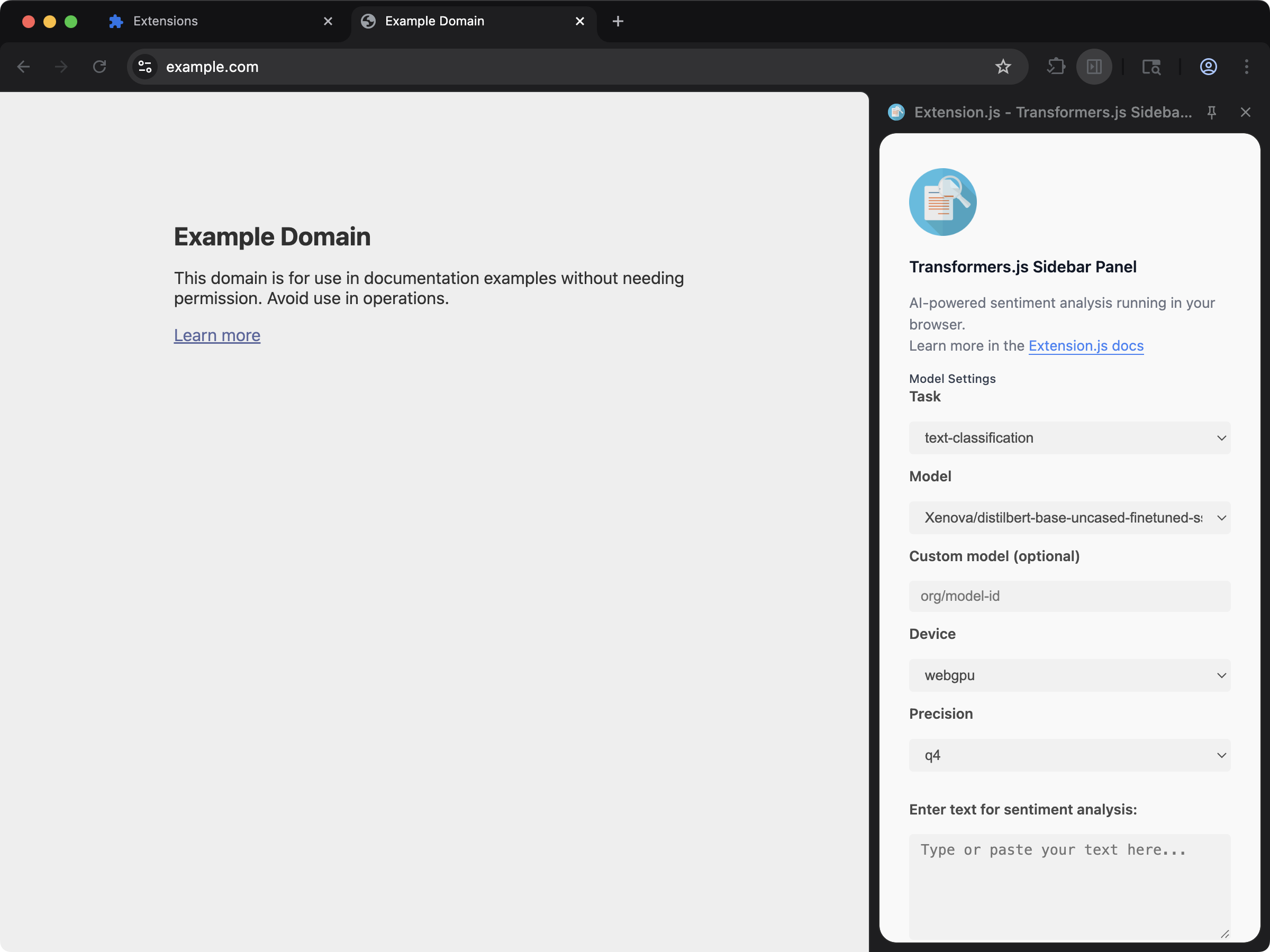The width and height of the screenshot is (1270, 952).
Task: Open the Search this tab icon
Action: click(1151, 67)
